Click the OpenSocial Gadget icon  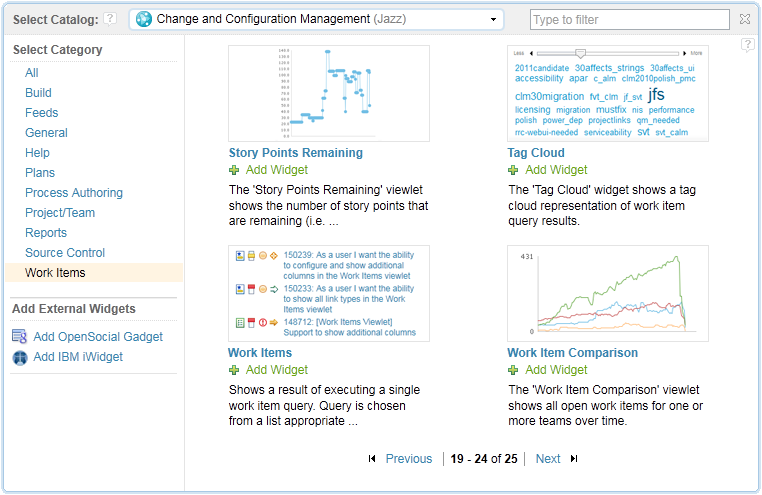[19, 337]
